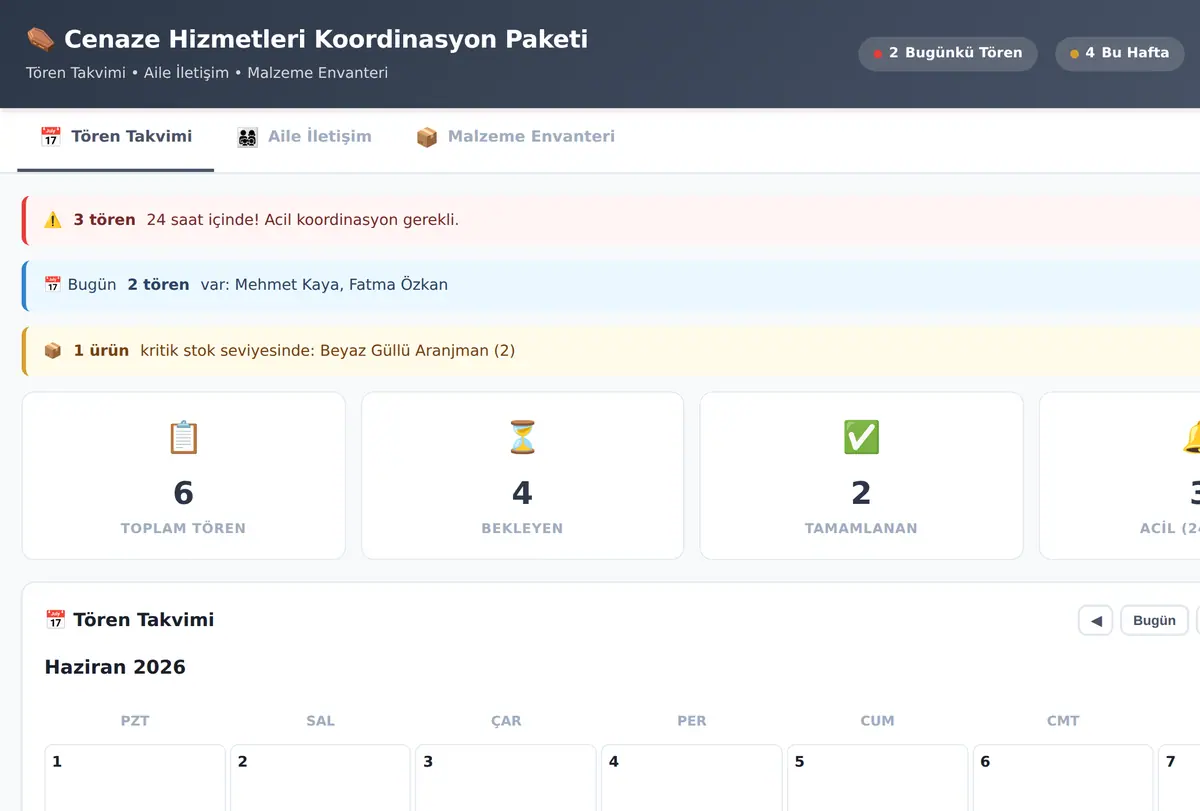Click warning triangle icon in red alert
This screenshot has width=1200, height=811.
[53, 220]
